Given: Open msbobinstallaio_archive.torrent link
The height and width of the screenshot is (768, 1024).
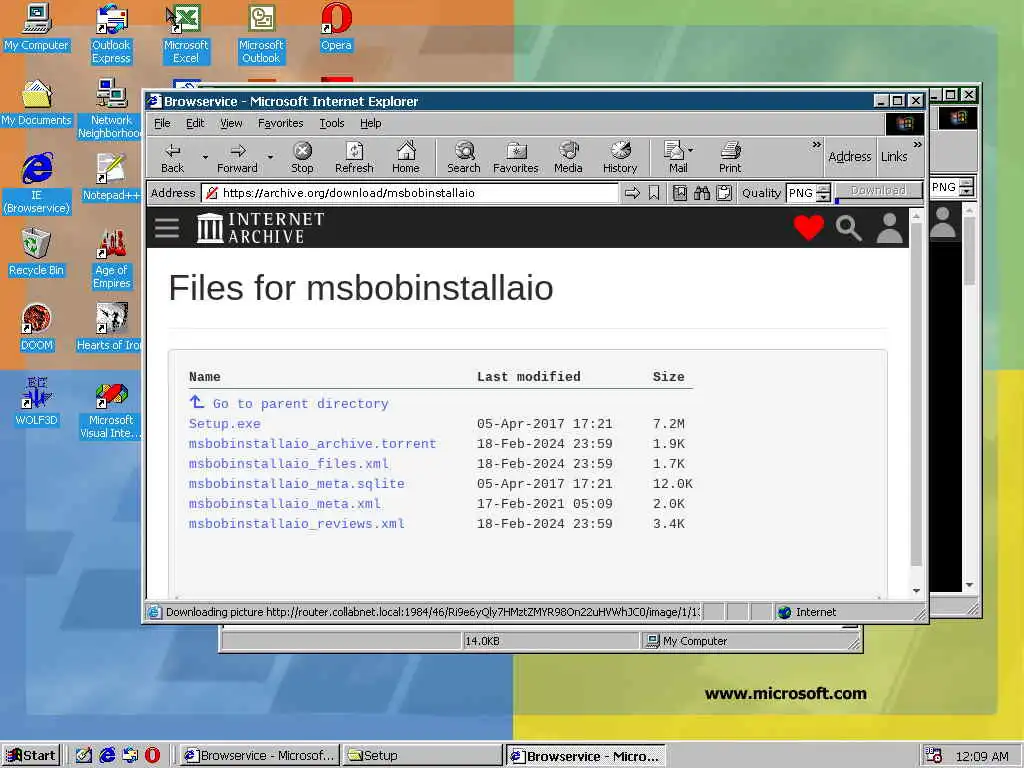Looking at the screenshot, I should [x=312, y=444].
